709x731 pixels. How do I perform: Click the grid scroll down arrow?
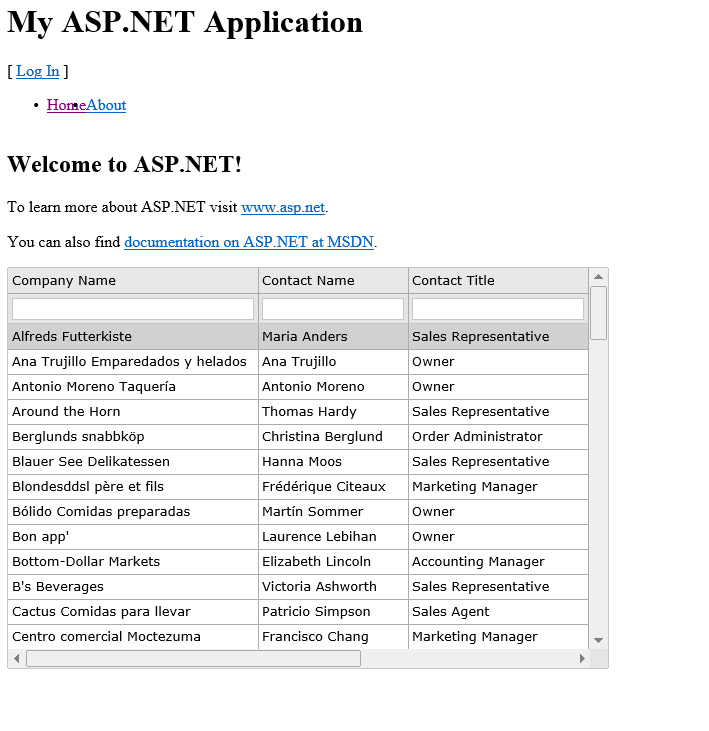click(x=599, y=641)
